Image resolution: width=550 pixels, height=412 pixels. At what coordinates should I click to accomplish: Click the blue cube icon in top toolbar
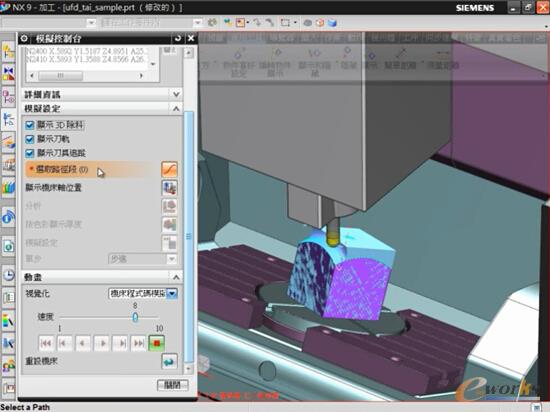[332, 23]
